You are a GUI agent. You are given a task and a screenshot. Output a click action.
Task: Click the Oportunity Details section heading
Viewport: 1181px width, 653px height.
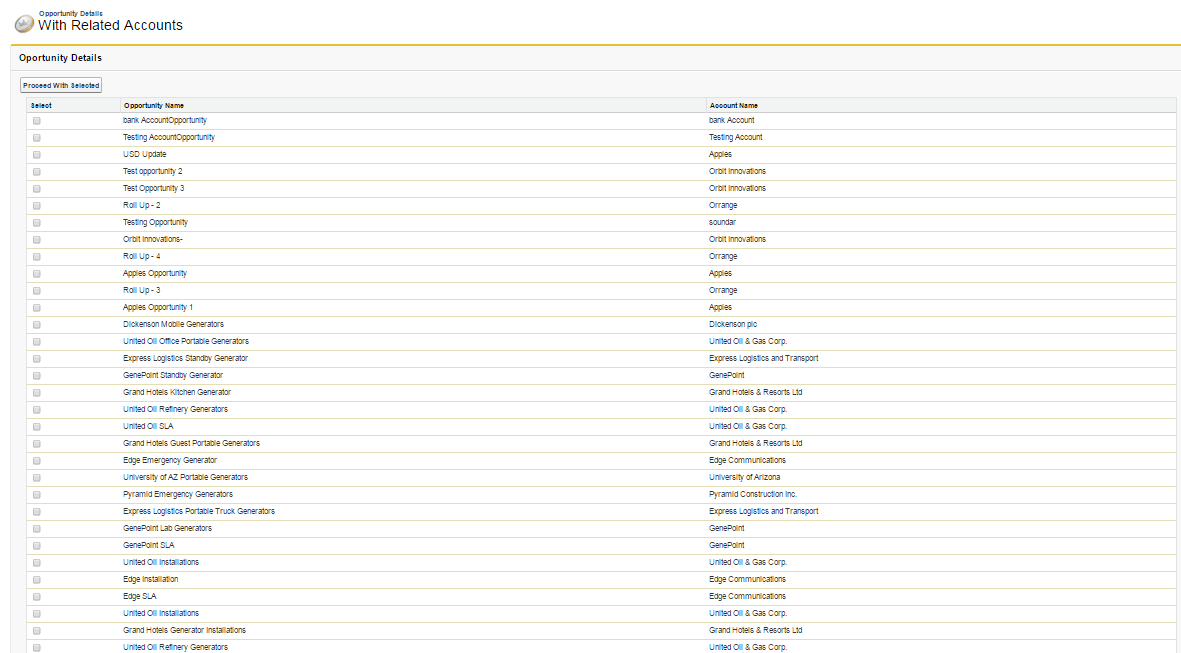pos(60,58)
